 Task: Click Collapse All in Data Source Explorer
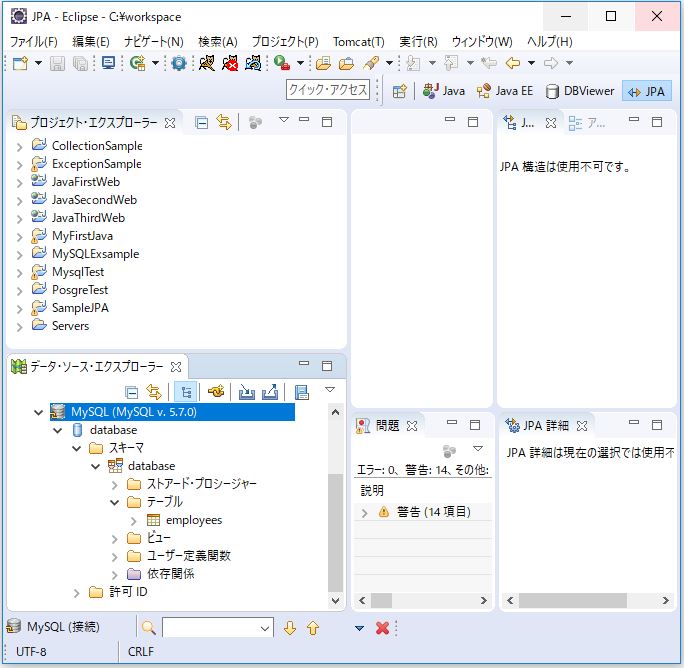click(x=131, y=392)
